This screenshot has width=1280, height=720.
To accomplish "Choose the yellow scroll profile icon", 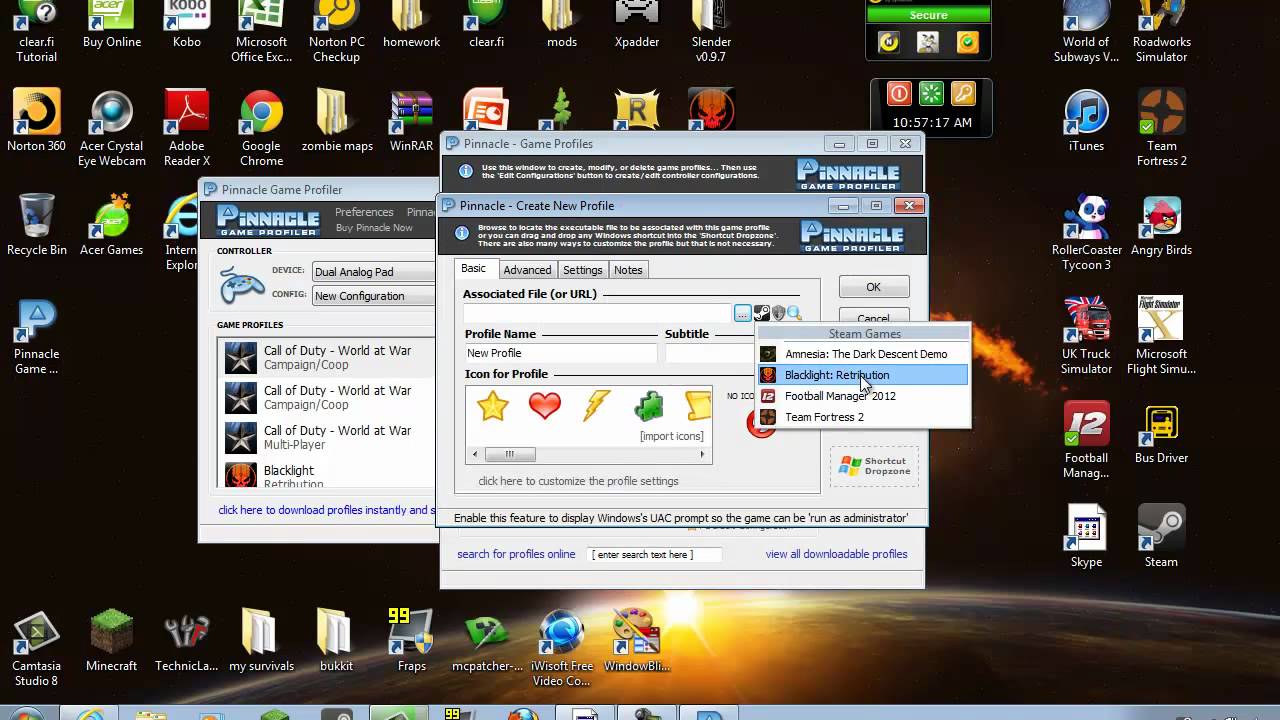I will pyautogui.click(x=698, y=406).
